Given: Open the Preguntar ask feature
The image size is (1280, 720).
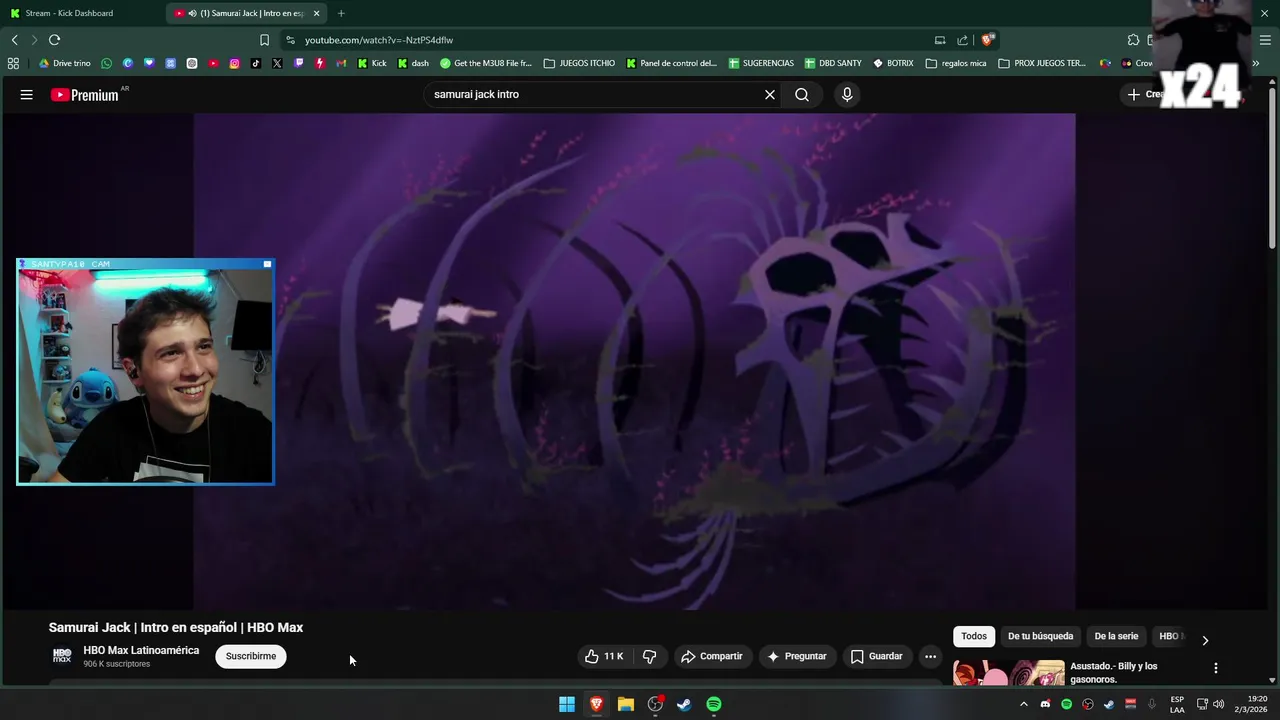Looking at the screenshot, I should [x=797, y=656].
